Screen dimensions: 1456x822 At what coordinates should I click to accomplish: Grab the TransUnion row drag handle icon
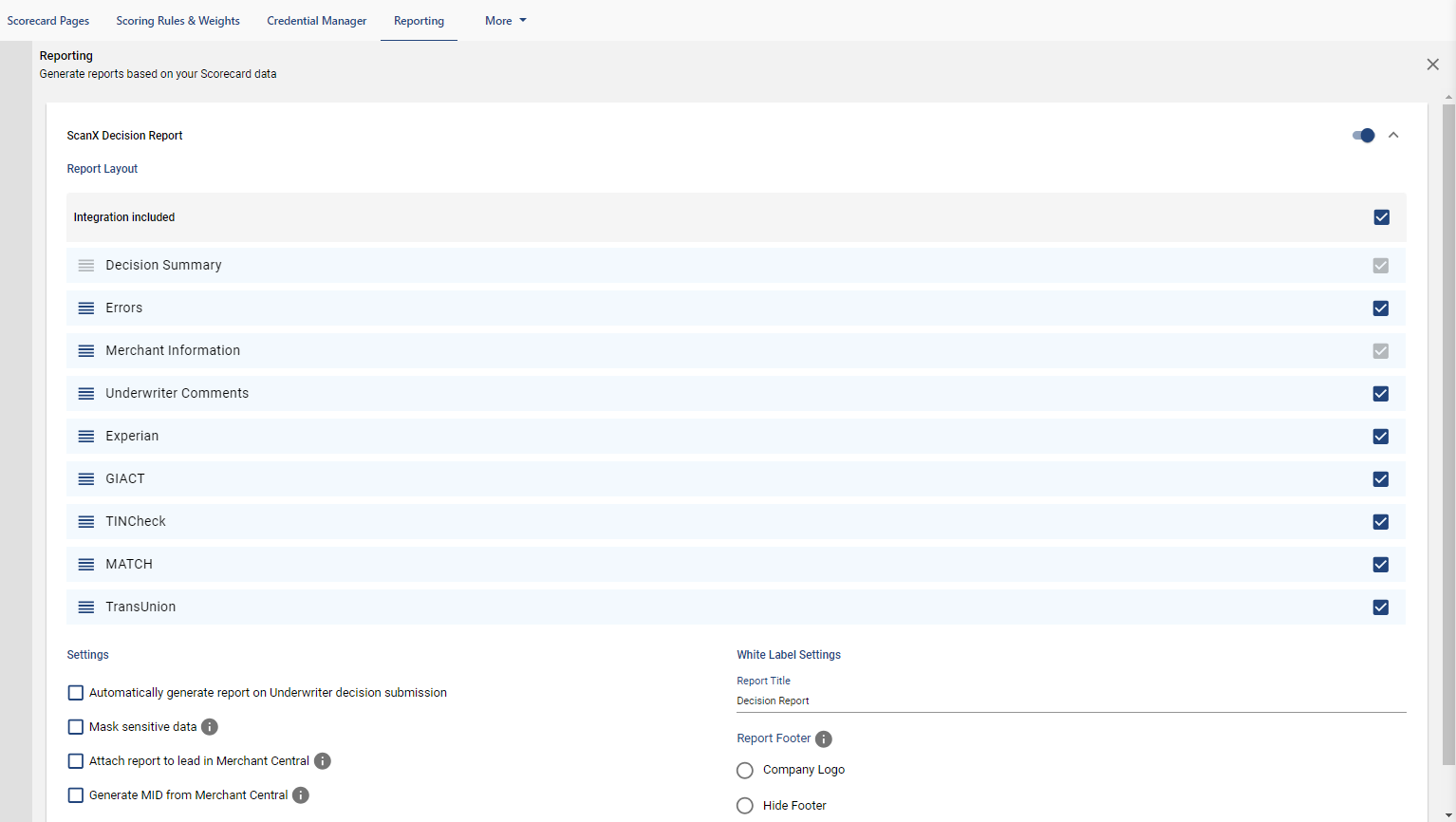pos(86,607)
